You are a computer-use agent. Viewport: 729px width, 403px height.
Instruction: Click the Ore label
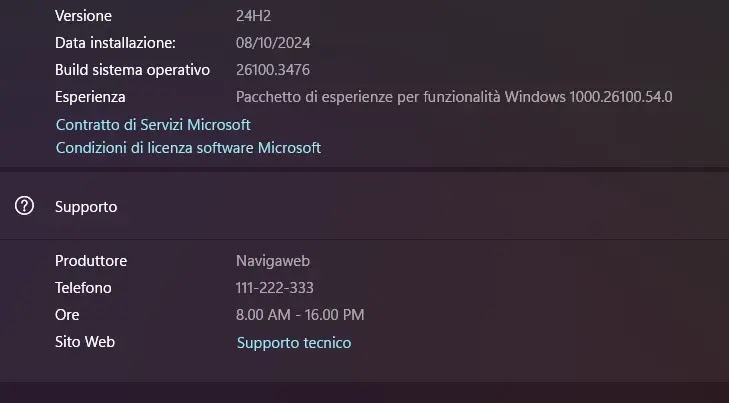67,315
